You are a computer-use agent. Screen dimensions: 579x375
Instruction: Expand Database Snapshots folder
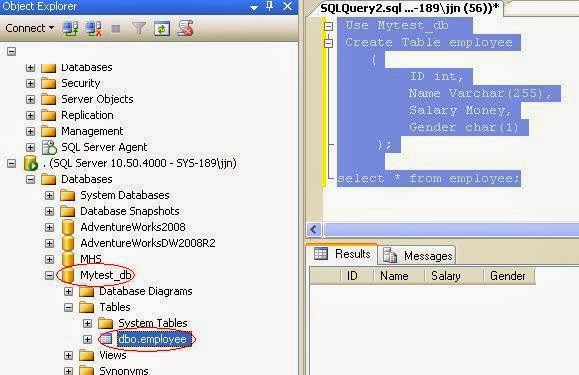(49, 211)
